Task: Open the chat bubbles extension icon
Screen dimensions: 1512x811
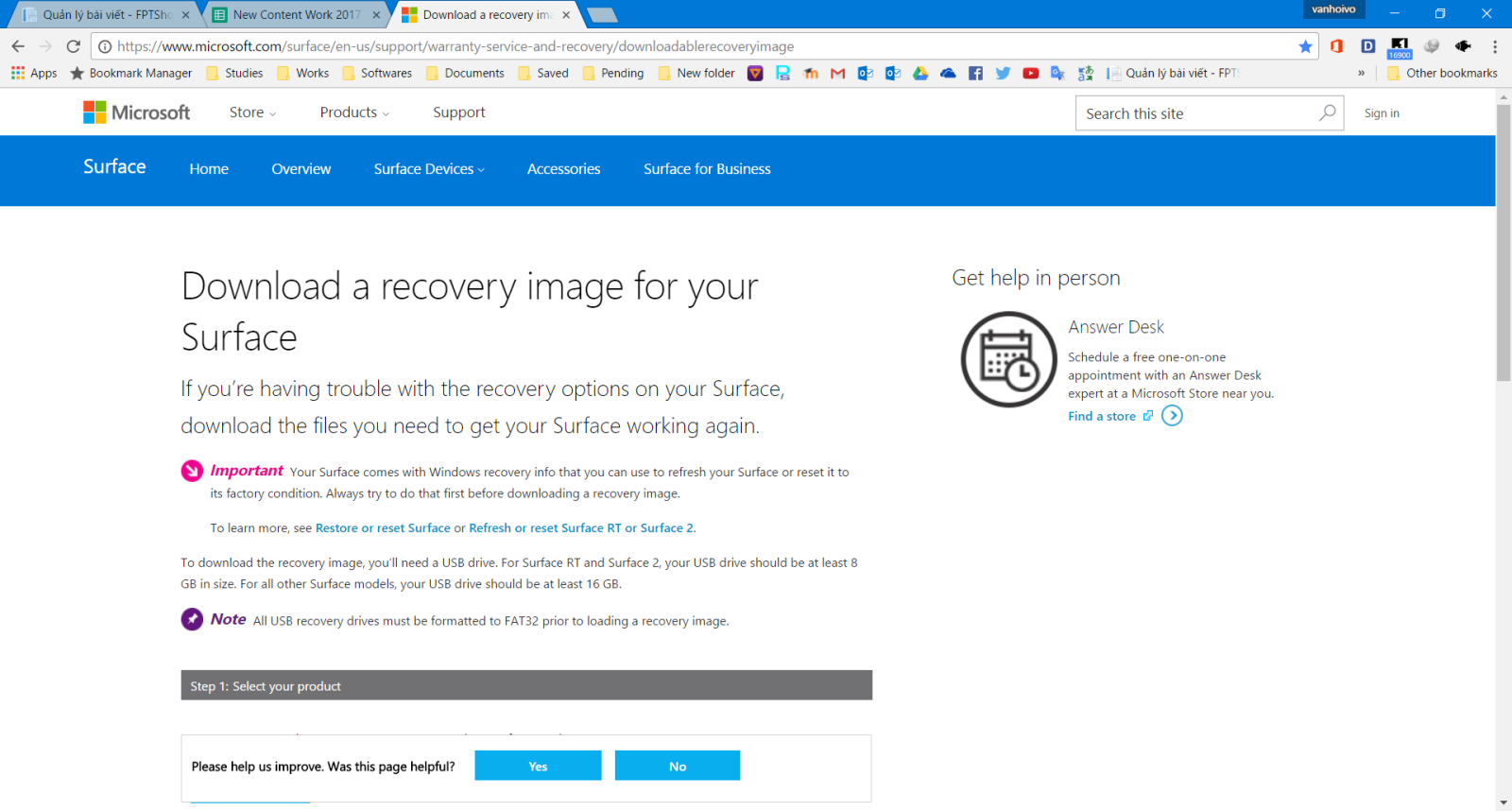Action: [x=1432, y=46]
